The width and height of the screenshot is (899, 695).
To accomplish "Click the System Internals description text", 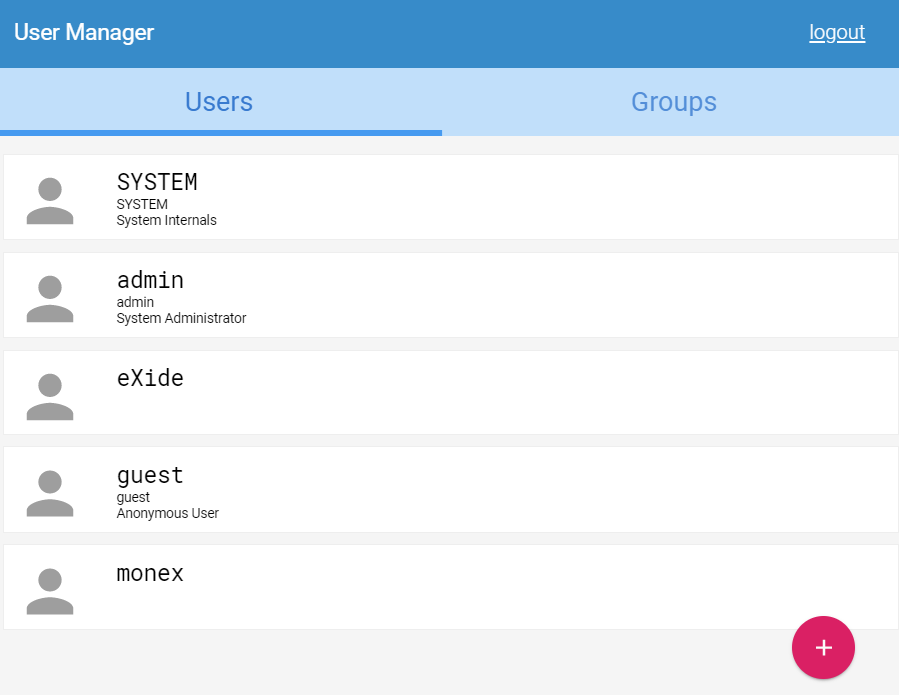I will tap(166, 220).
